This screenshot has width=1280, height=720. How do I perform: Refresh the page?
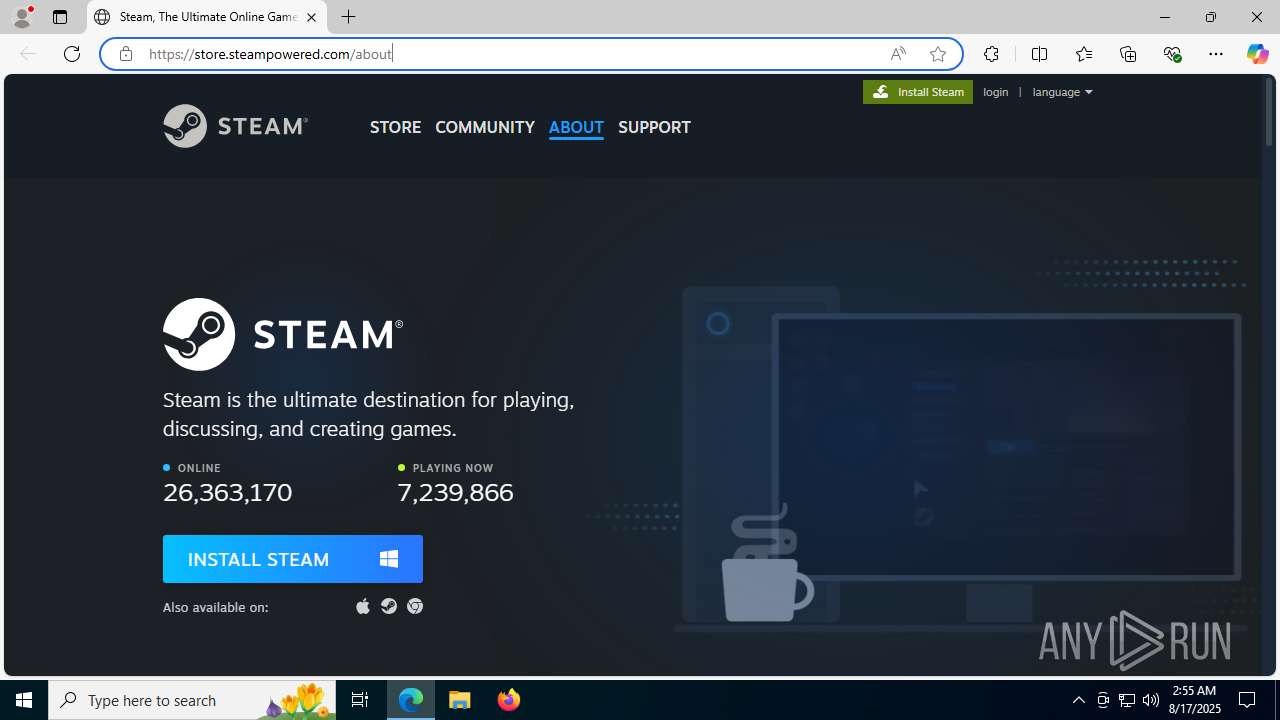pos(72,54)
